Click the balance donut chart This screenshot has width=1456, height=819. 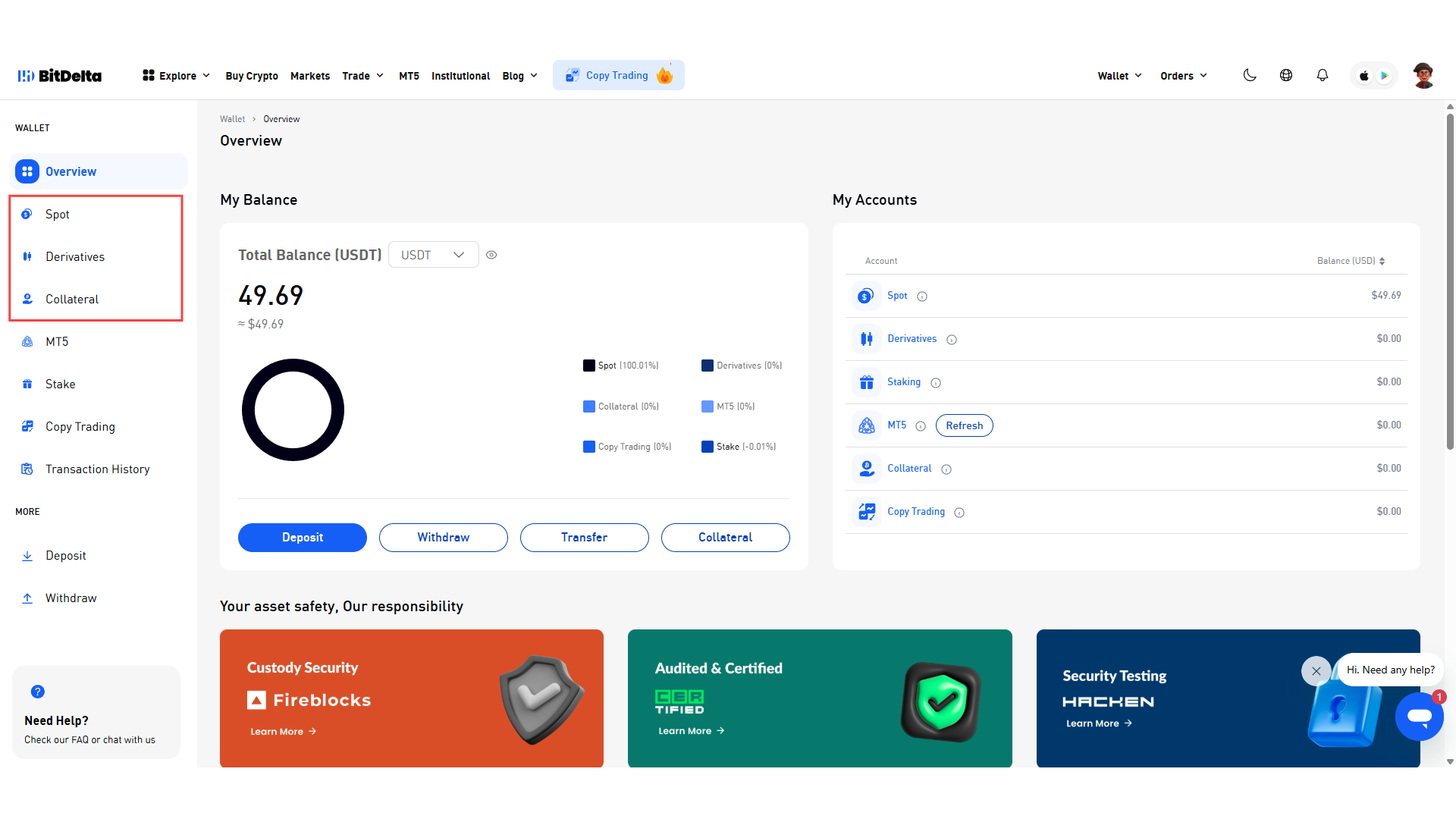click(293, 409)
